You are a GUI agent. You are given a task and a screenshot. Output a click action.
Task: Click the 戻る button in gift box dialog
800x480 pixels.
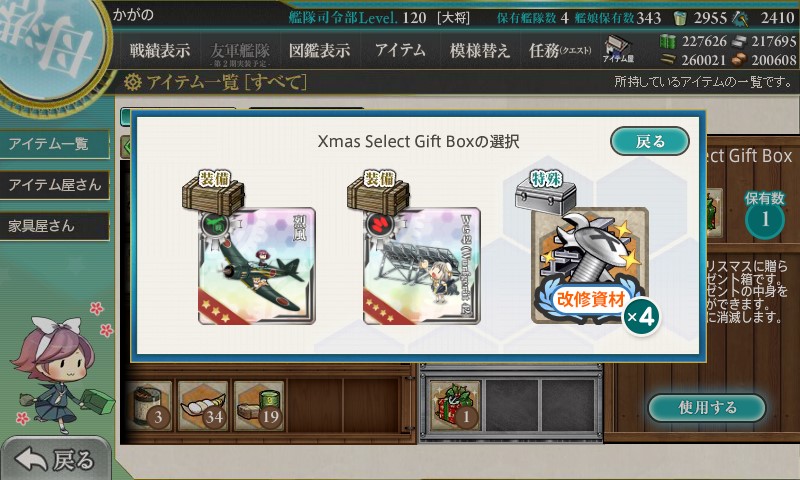tap(650, 141)
